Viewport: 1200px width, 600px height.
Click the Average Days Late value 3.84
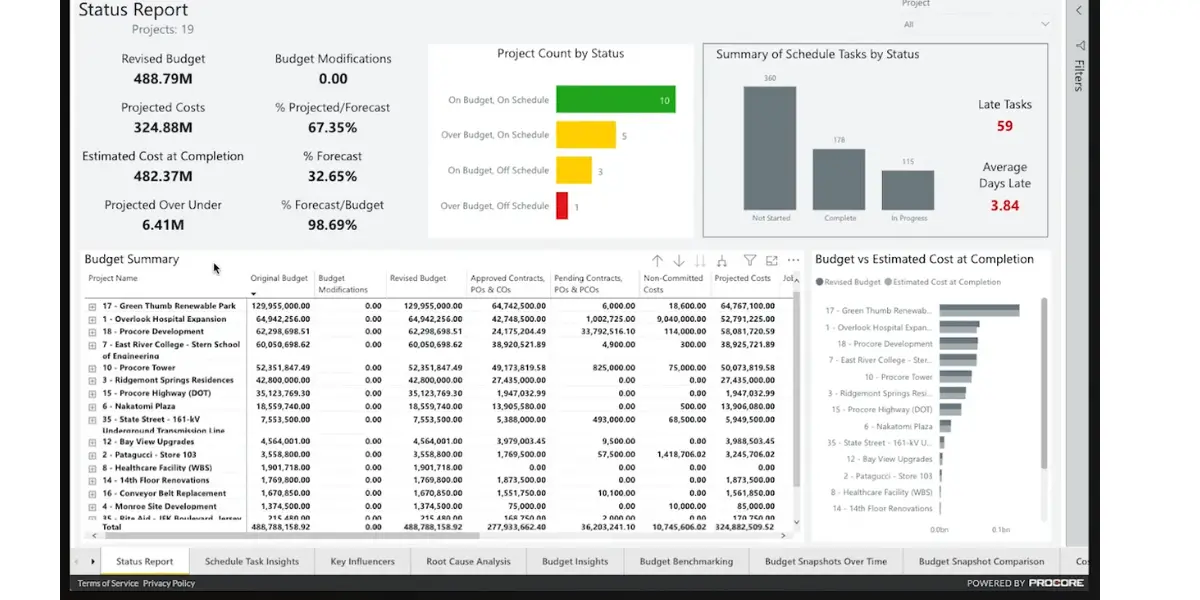[1005, 205]
